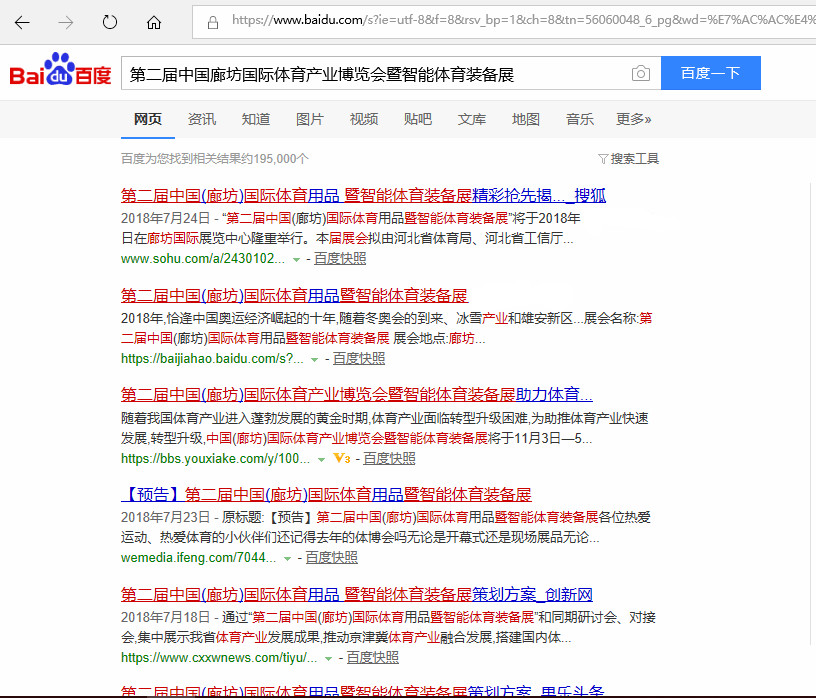Open 百度快照 for the baijiahao result
816x698 pixels.
(359, 359)
